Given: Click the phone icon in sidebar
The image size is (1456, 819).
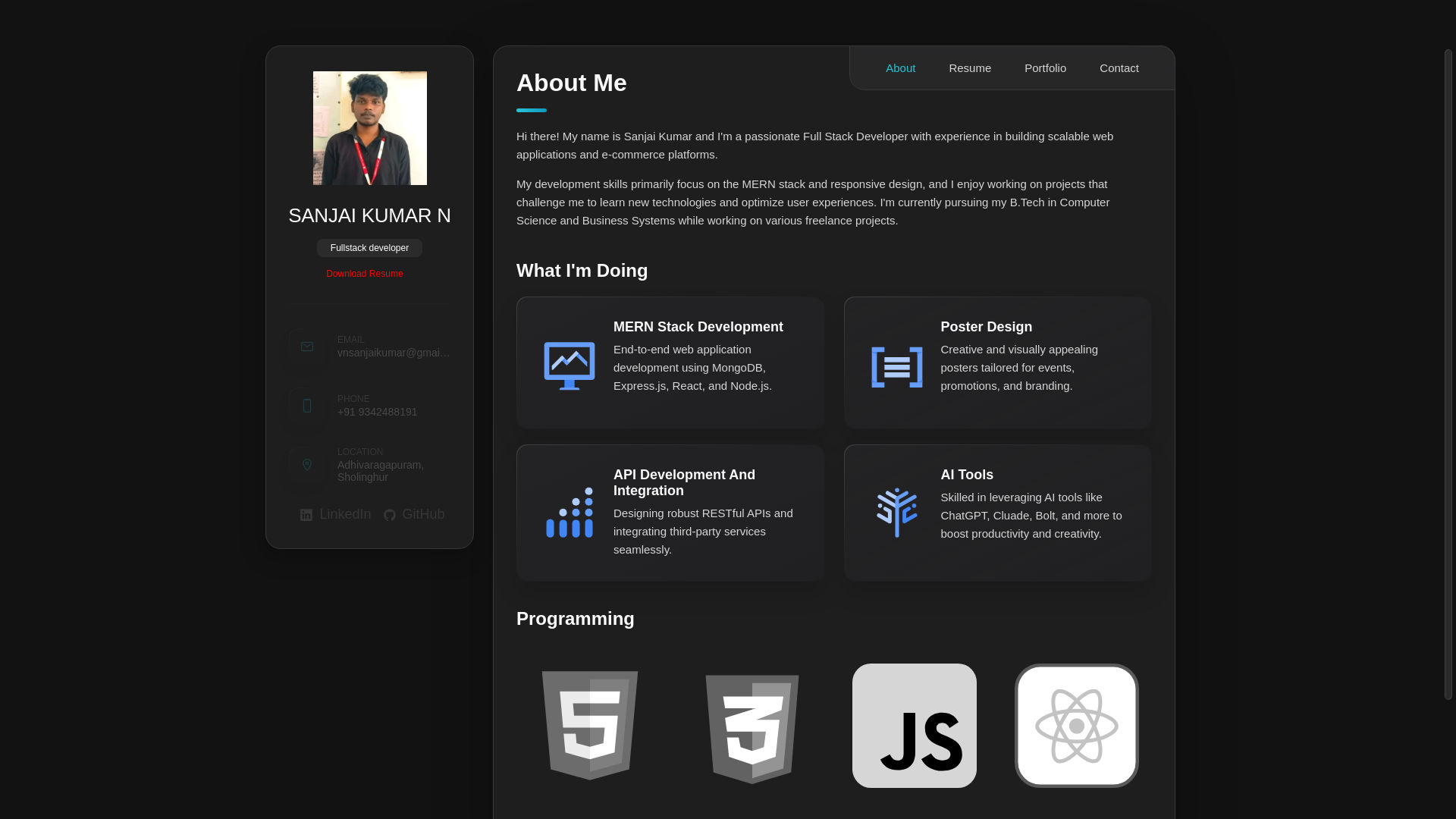Looking at the screenshot, I should (306, 406).
